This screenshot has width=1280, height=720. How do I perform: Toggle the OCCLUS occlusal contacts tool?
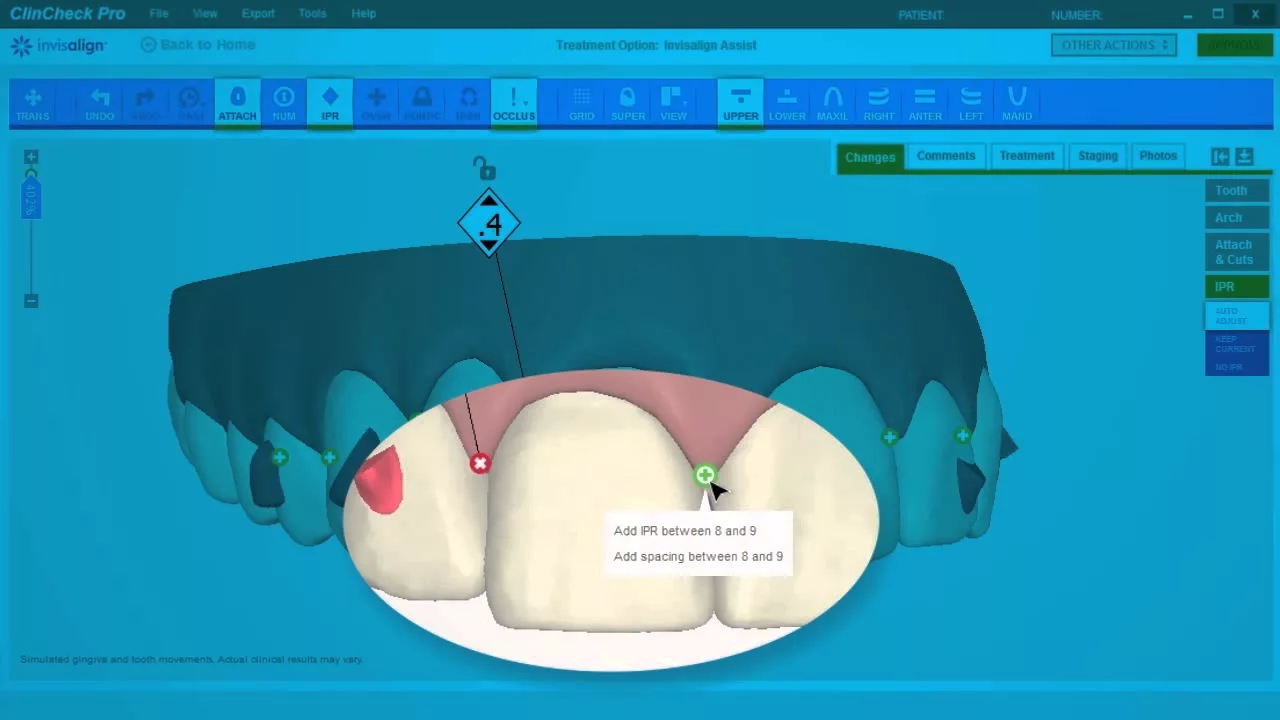click(514, 103)
